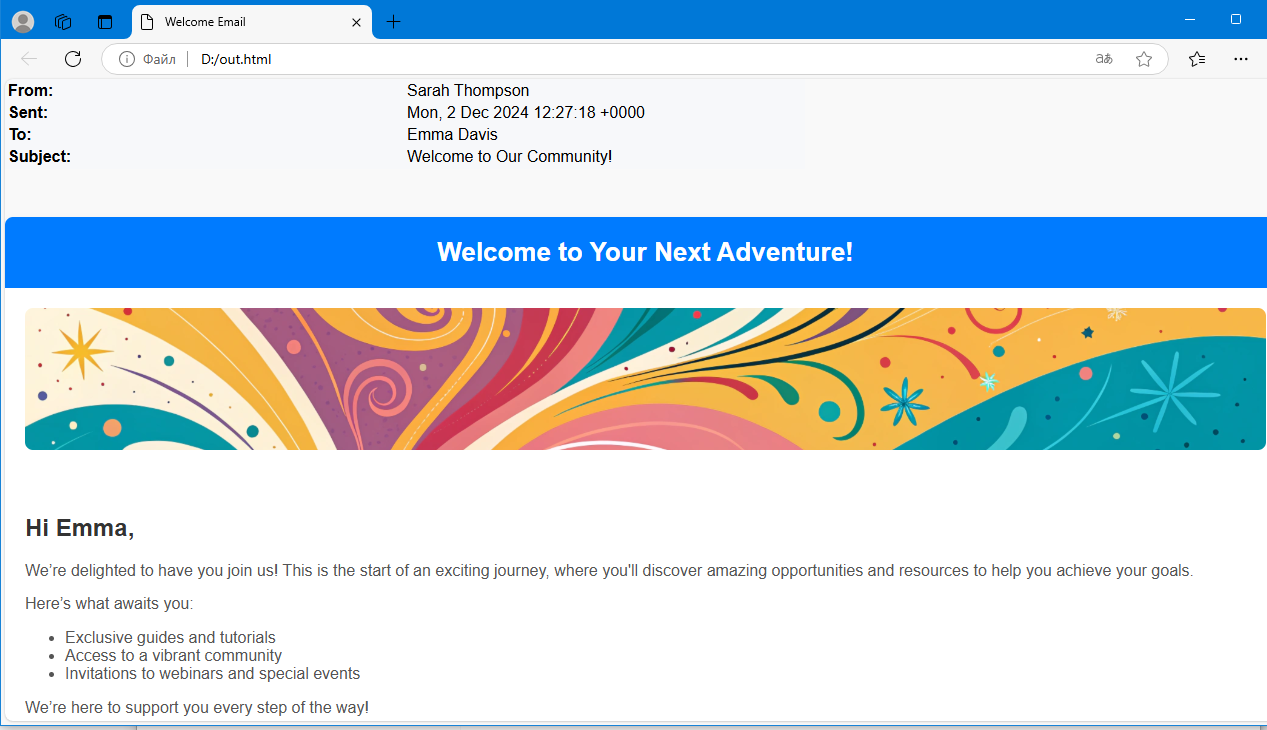Click the Exclusive guides and tutorials item
Screen dimensions: 1267x730
point(170,638)
